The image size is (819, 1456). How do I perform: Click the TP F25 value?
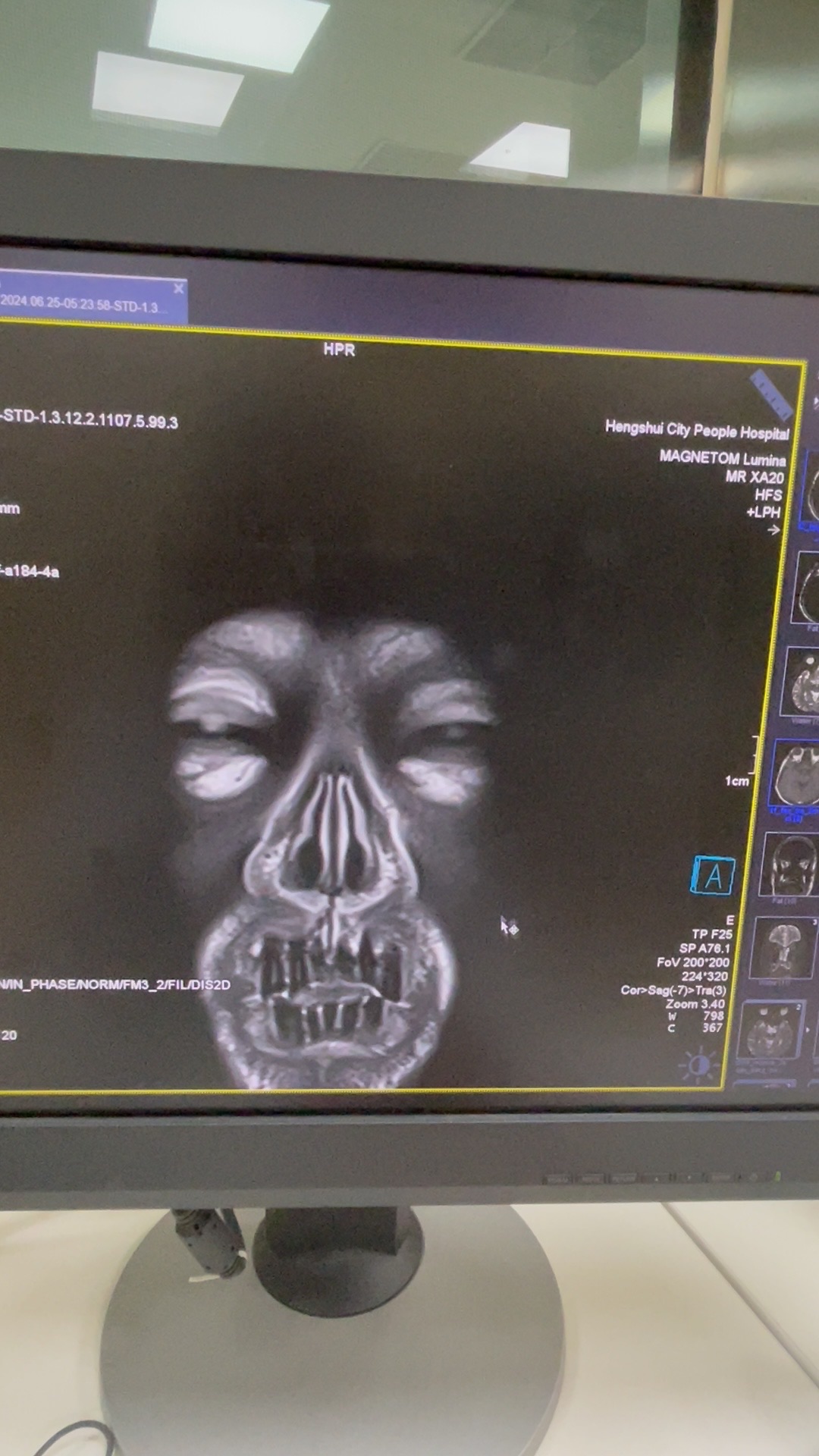click(x=712, y=934)
